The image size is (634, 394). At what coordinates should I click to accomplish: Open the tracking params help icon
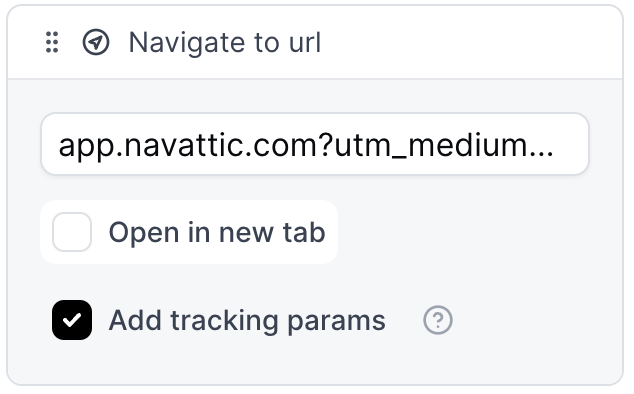[x=438, y=320]
